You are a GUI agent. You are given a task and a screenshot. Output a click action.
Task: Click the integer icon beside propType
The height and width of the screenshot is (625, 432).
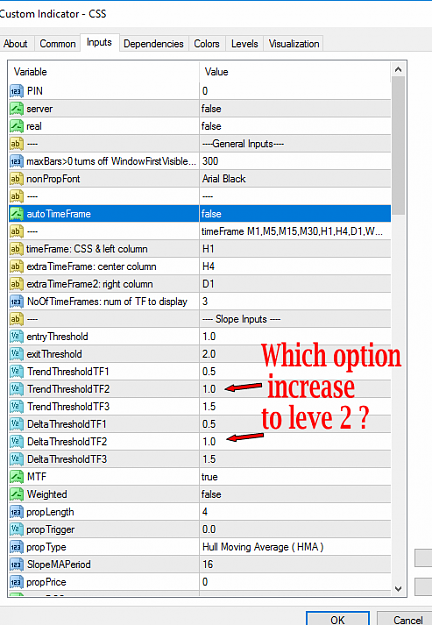16,547
